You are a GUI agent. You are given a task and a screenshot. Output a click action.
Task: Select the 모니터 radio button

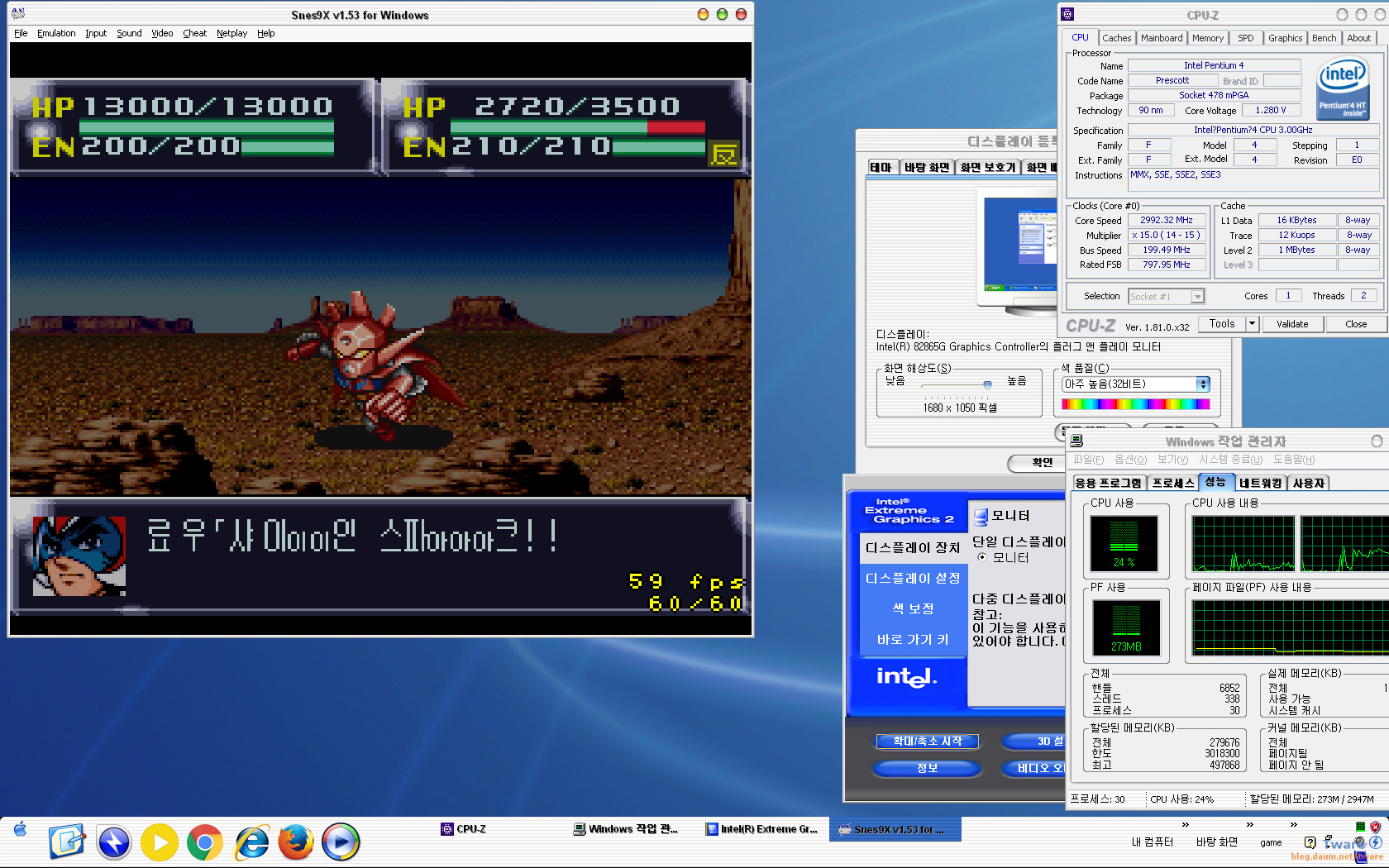pyautogui.click(x=982, y=557)
